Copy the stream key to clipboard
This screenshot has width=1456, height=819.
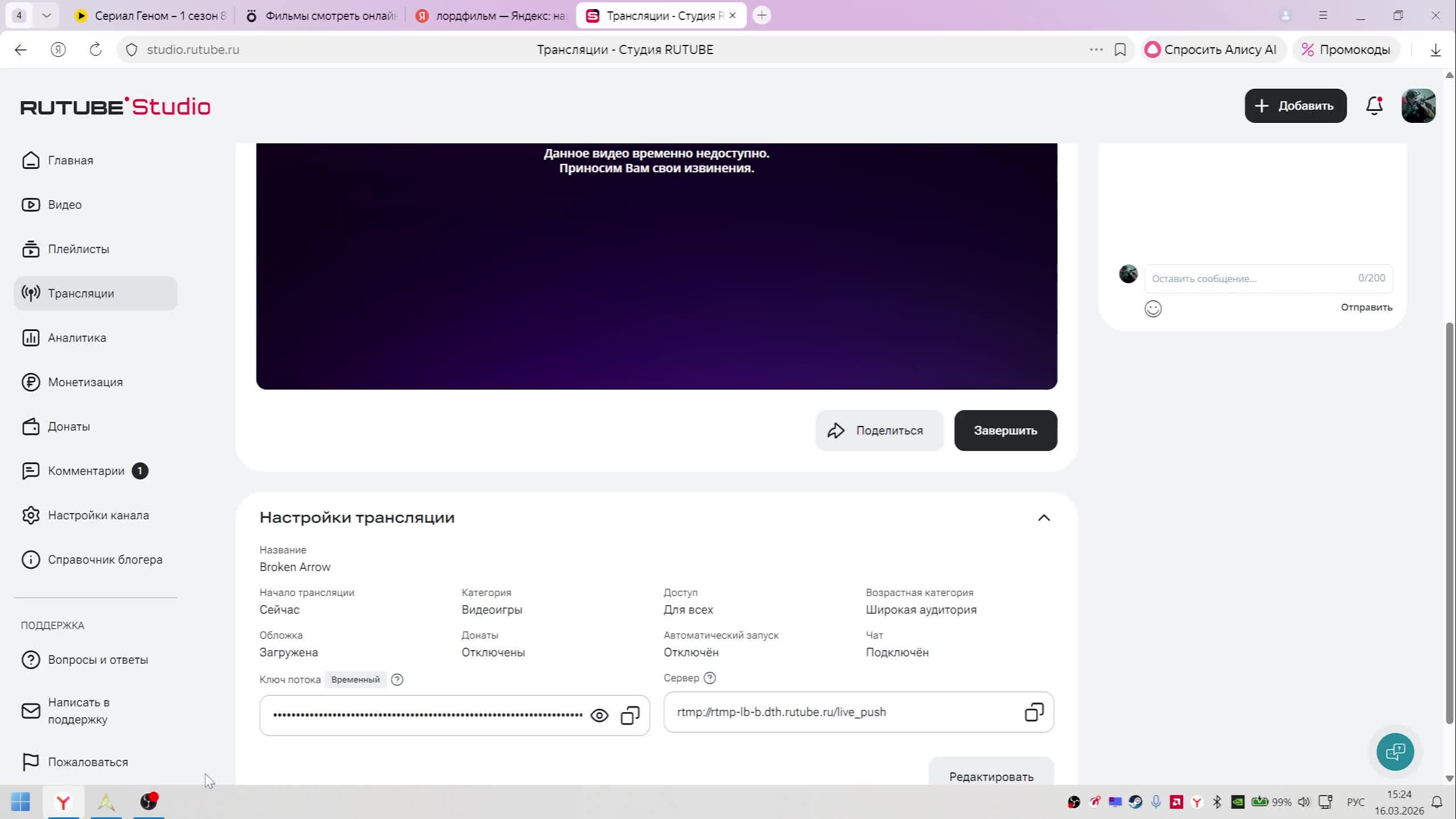[630, 715]
